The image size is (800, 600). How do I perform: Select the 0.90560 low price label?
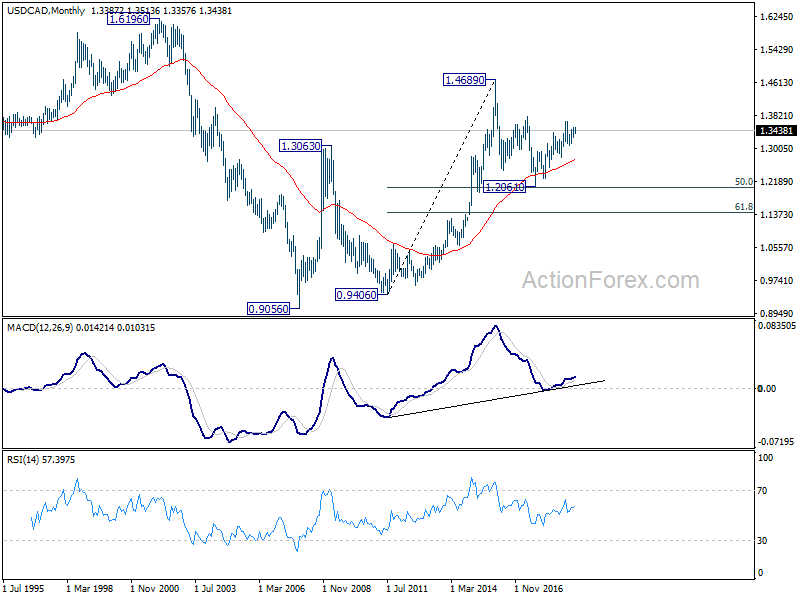click(268, 309)
